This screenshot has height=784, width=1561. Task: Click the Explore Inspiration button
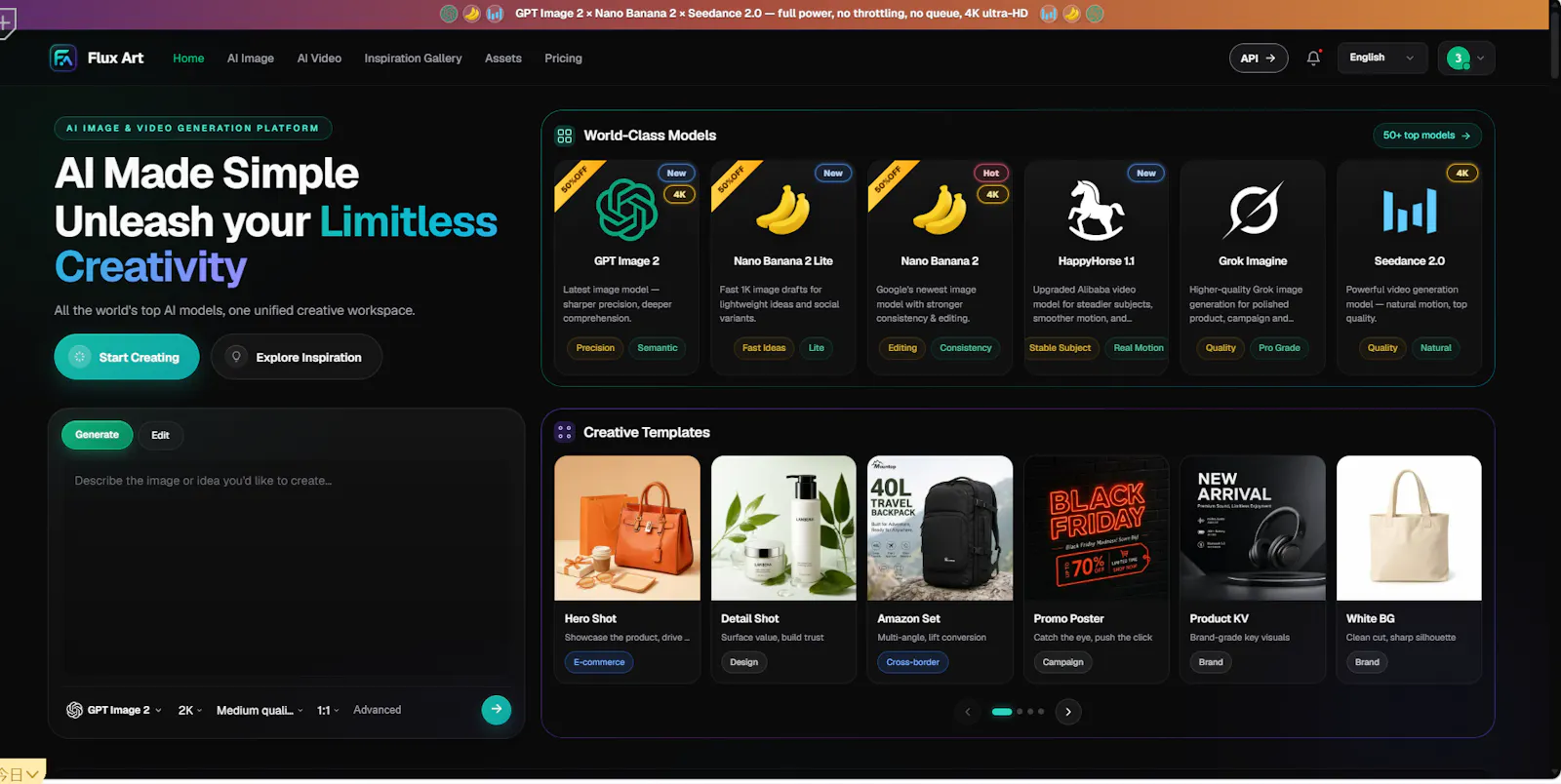pyautogui.click(x=297, y=357)
